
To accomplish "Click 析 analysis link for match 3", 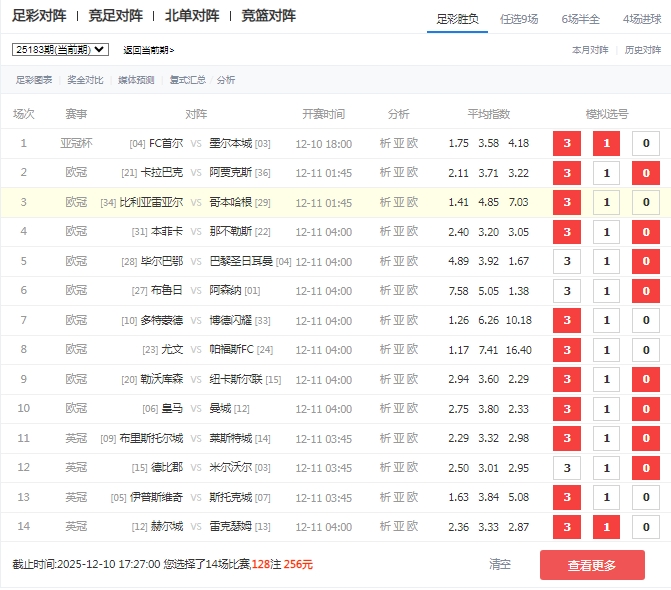I will pos(386,202).
